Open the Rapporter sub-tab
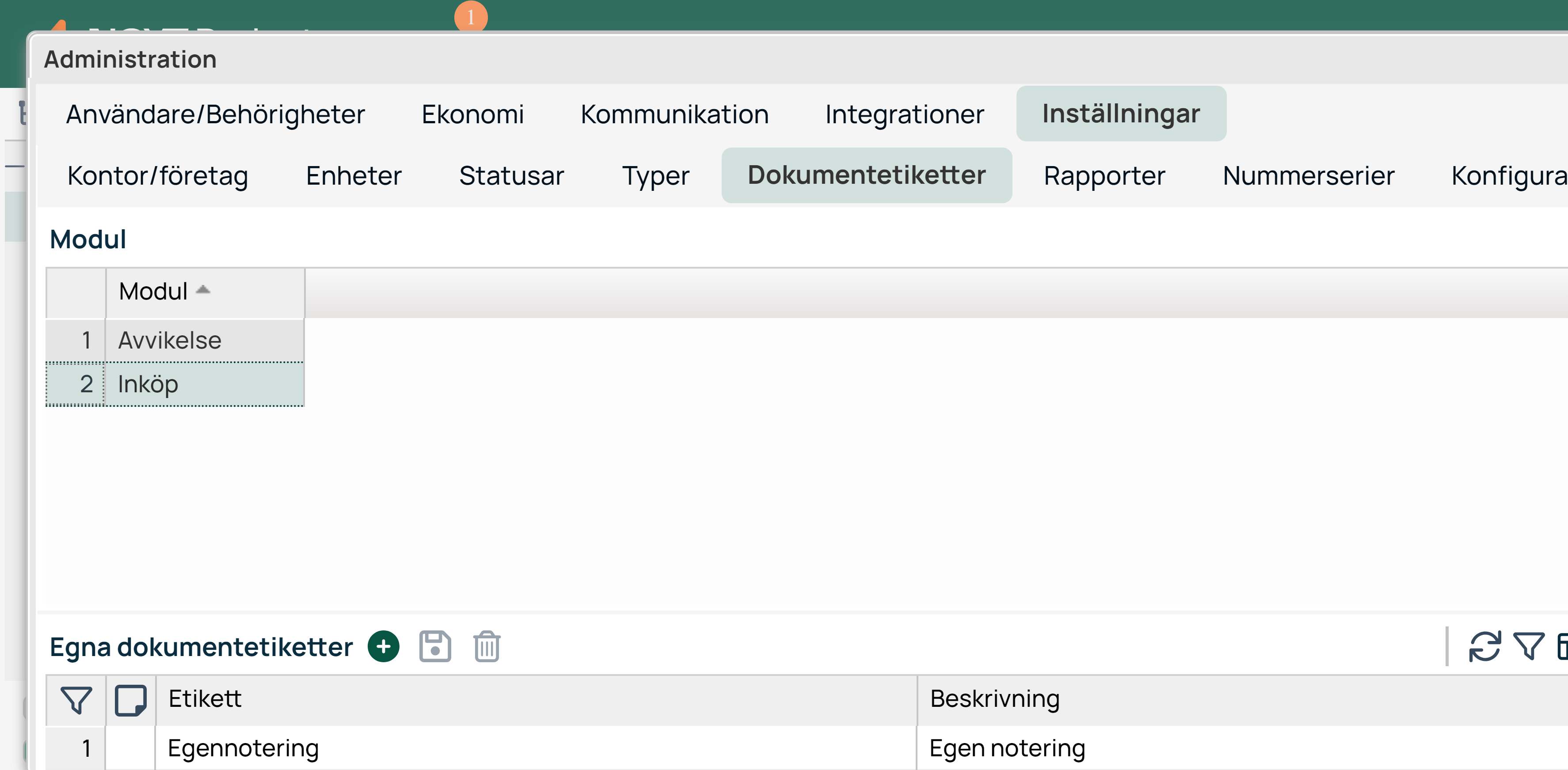This screenshot has width=1568, height=770. pyautogui.click(x=1104, y=176)
